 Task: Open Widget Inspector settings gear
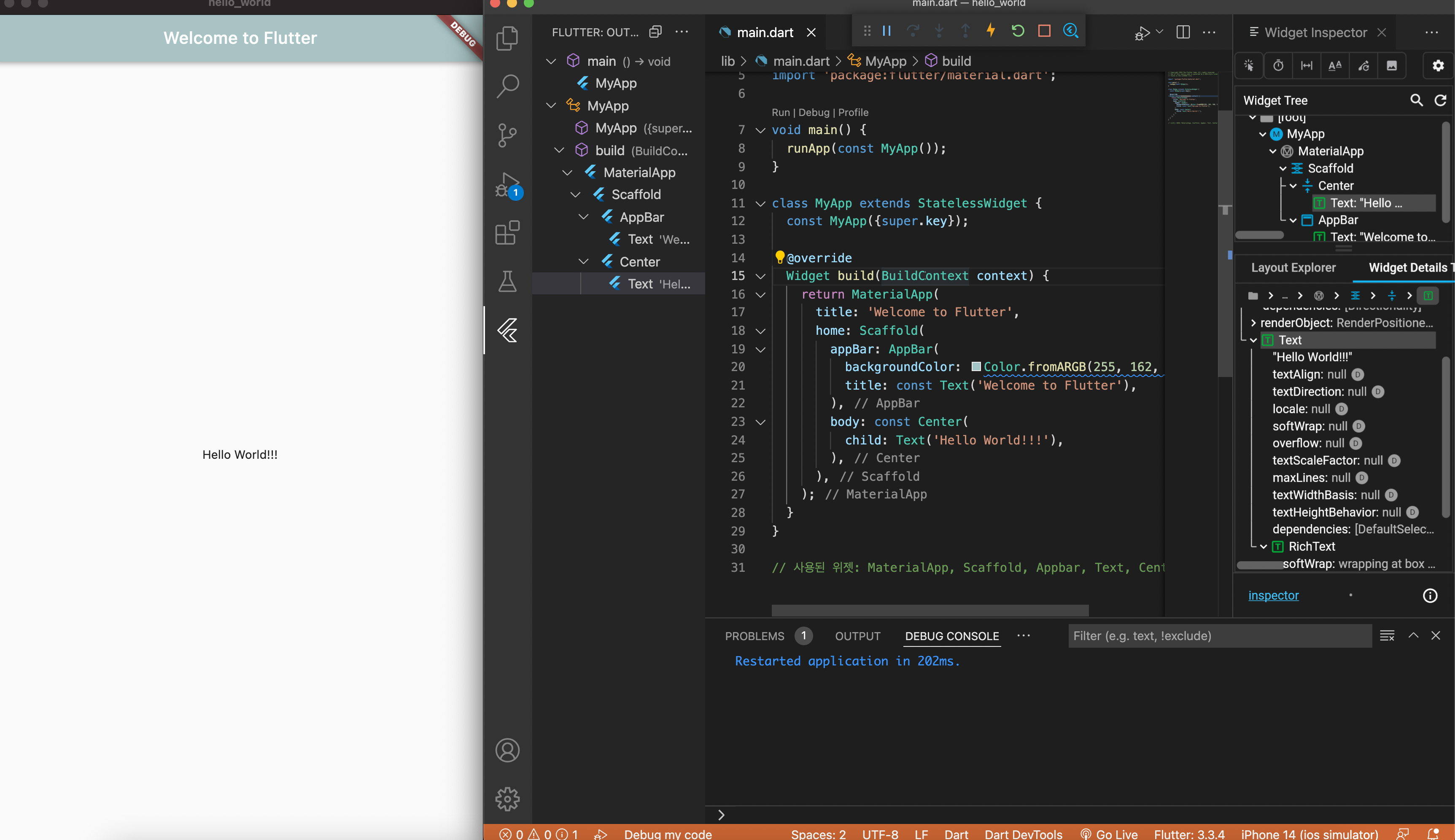[1438, 66]
